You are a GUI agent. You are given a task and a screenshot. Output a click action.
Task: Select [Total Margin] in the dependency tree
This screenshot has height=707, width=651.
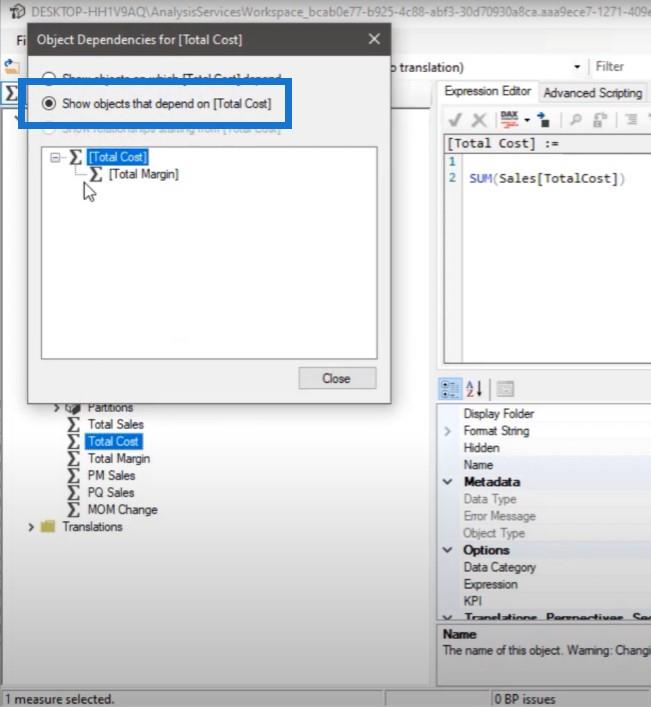tap(144, 174)
